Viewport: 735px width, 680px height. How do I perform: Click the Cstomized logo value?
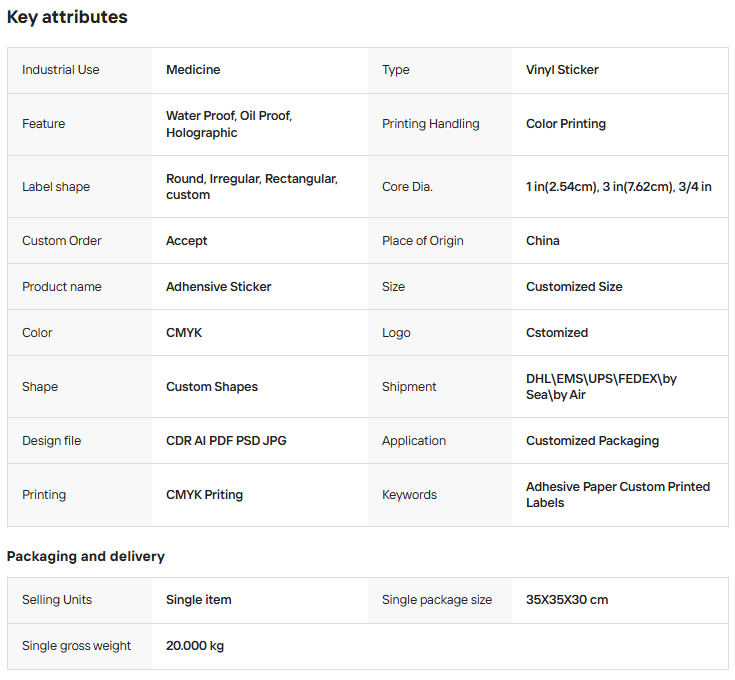(x=557, y=333)
